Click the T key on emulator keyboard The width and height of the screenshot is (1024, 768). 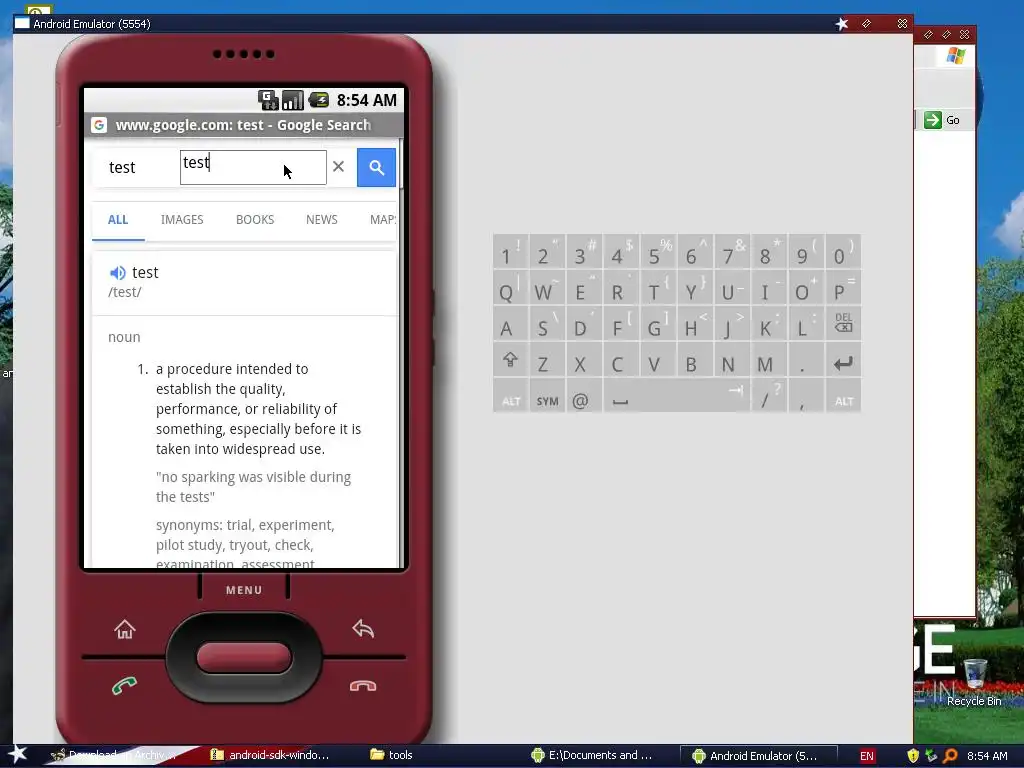[658, 288]
